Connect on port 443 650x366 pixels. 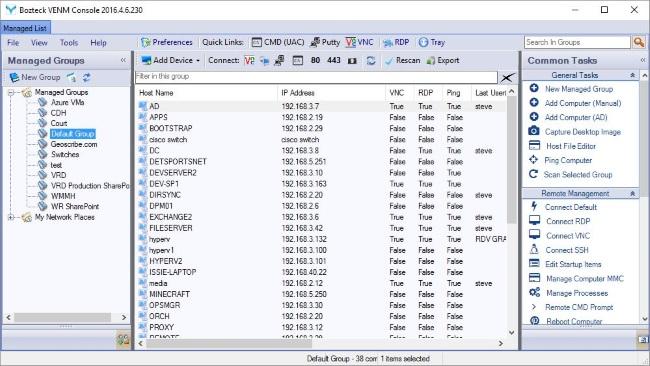334,61
